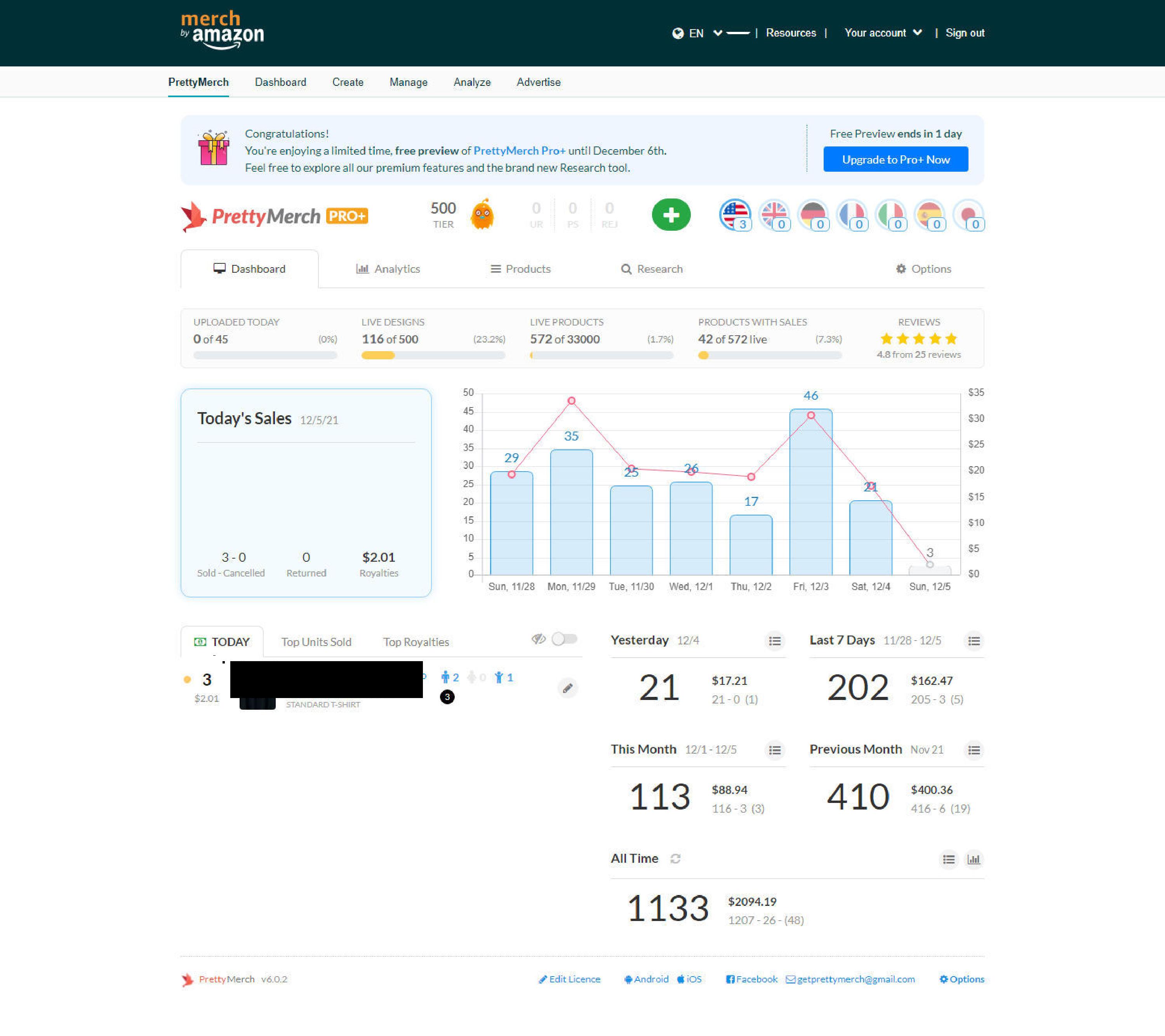
Task: Click the Live Designs progress bar
Action: point(433,355)
